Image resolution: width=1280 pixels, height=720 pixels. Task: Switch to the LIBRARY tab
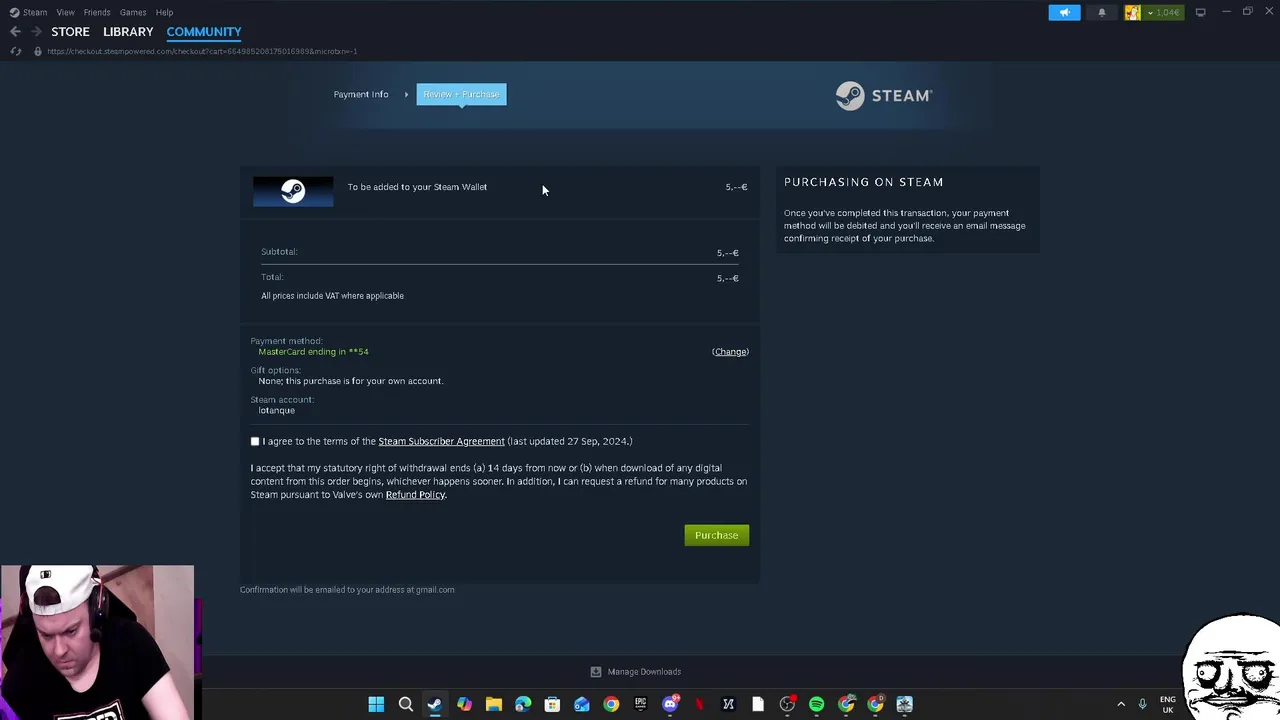pyautogui.click(x=128, y=32)
